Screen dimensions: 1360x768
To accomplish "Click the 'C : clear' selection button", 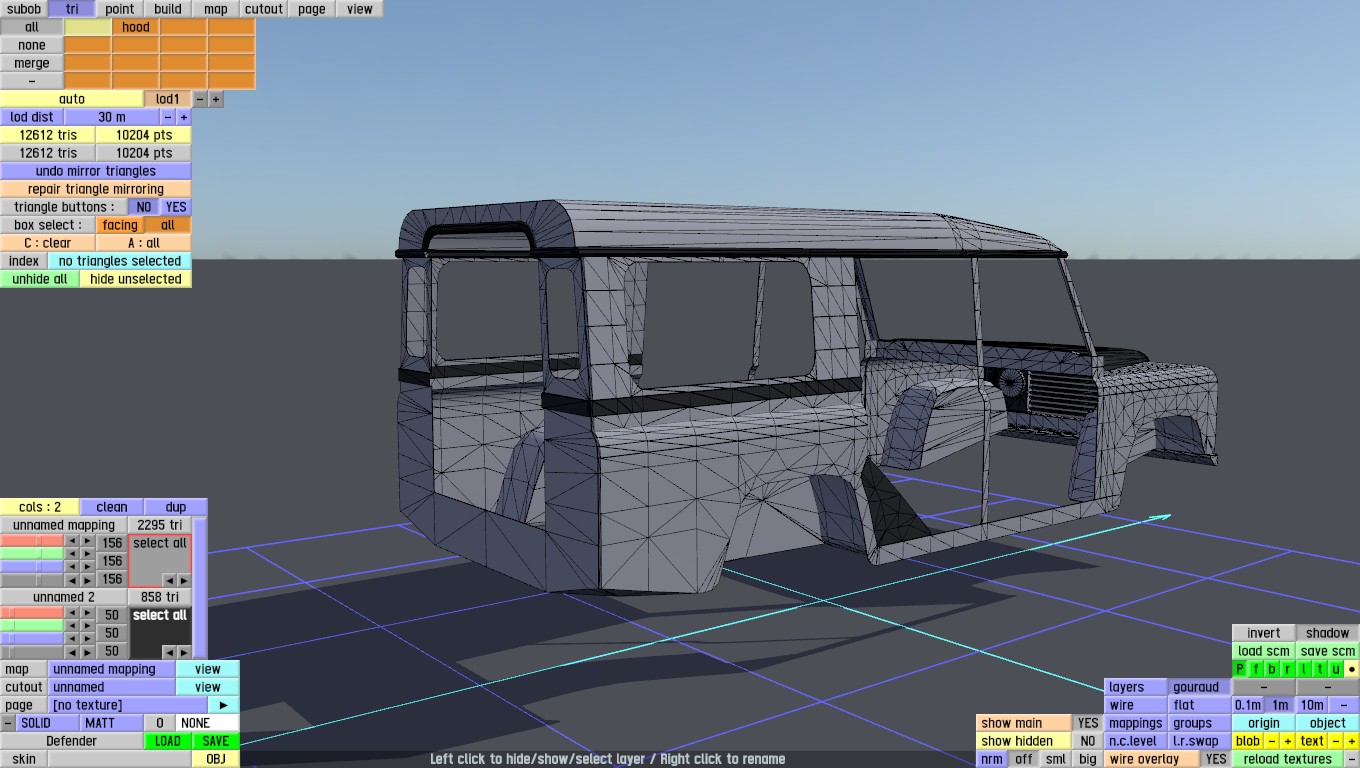I will [x=48, y=243].
